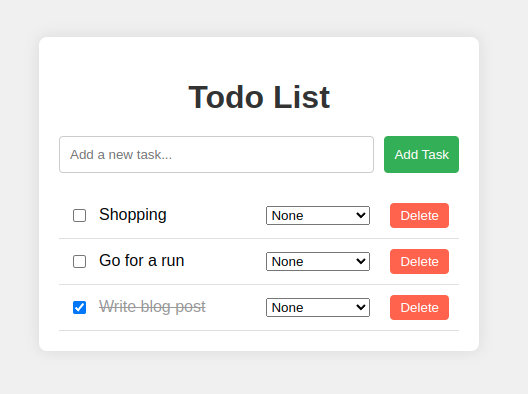528x394 pixels.
Task: Open the Go for a run dropdown
Action: (x=318, y=261)
